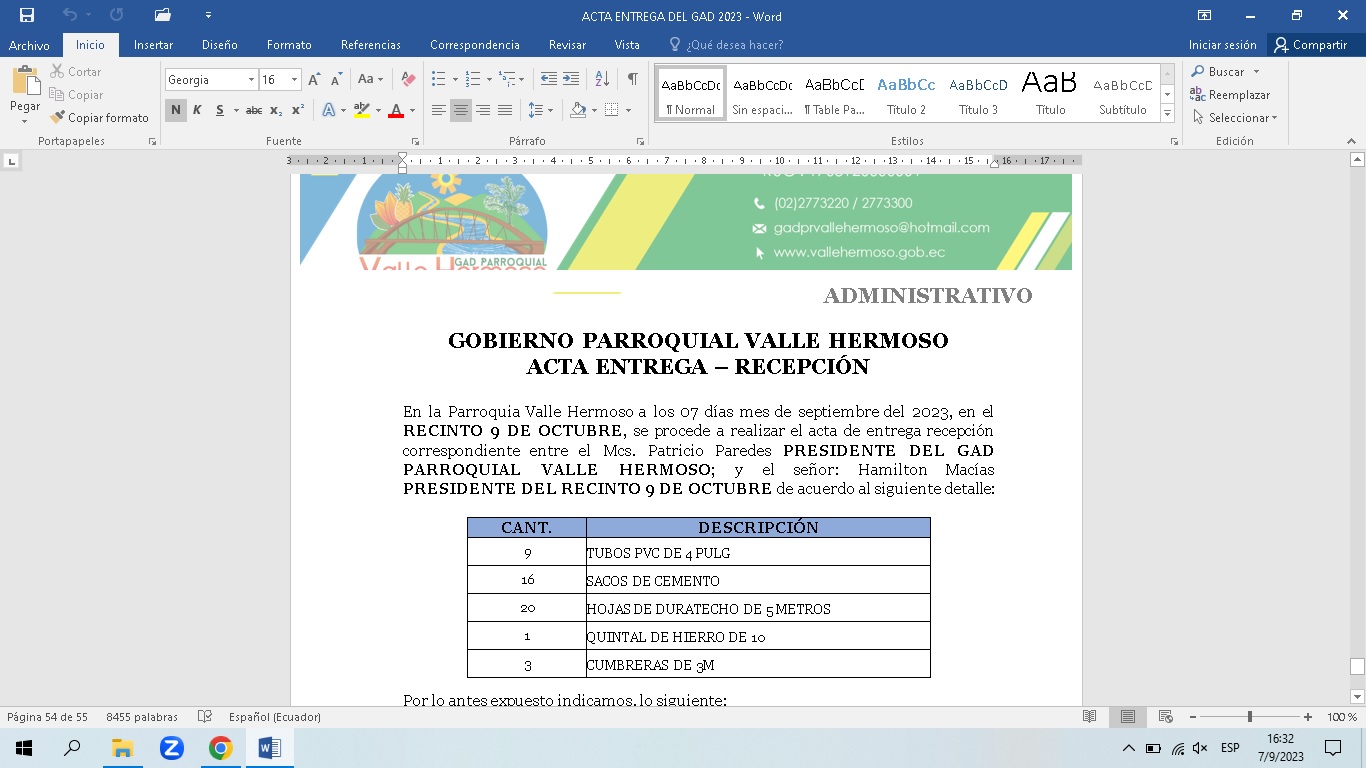Toggle Bold (N) formatting
Screen dimensions: 1366x768
coord(176,110)
